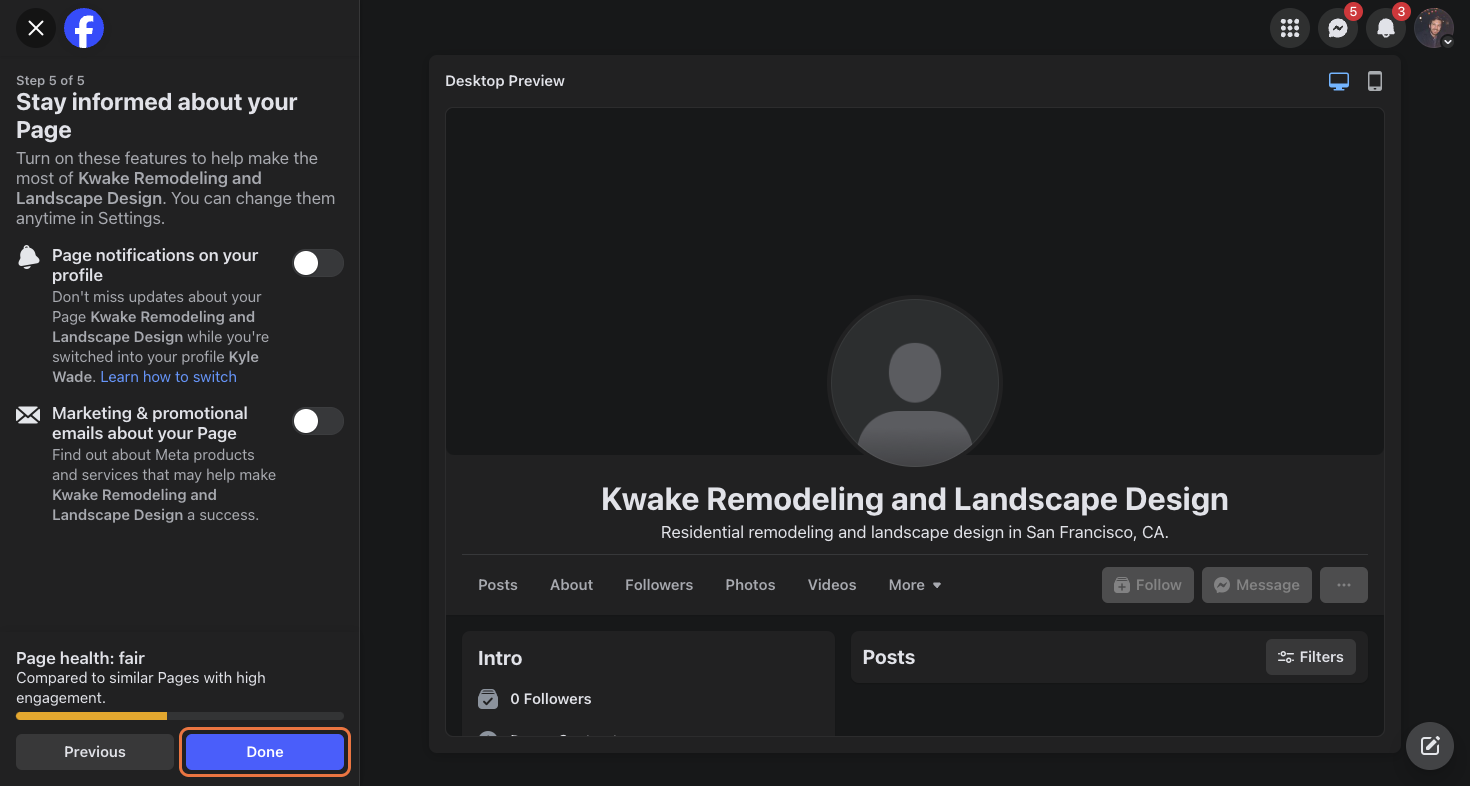Screen dimensions: 1470x786
Task: View the Photos tab
Action: click(x=751, y=585)
